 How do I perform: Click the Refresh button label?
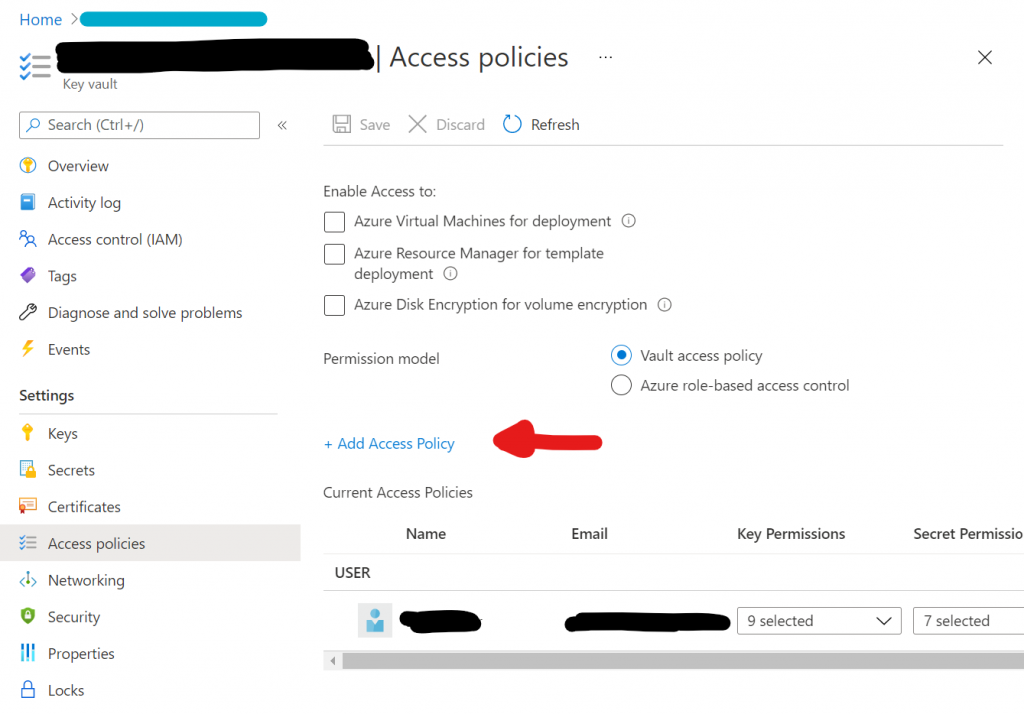point(555,125)
